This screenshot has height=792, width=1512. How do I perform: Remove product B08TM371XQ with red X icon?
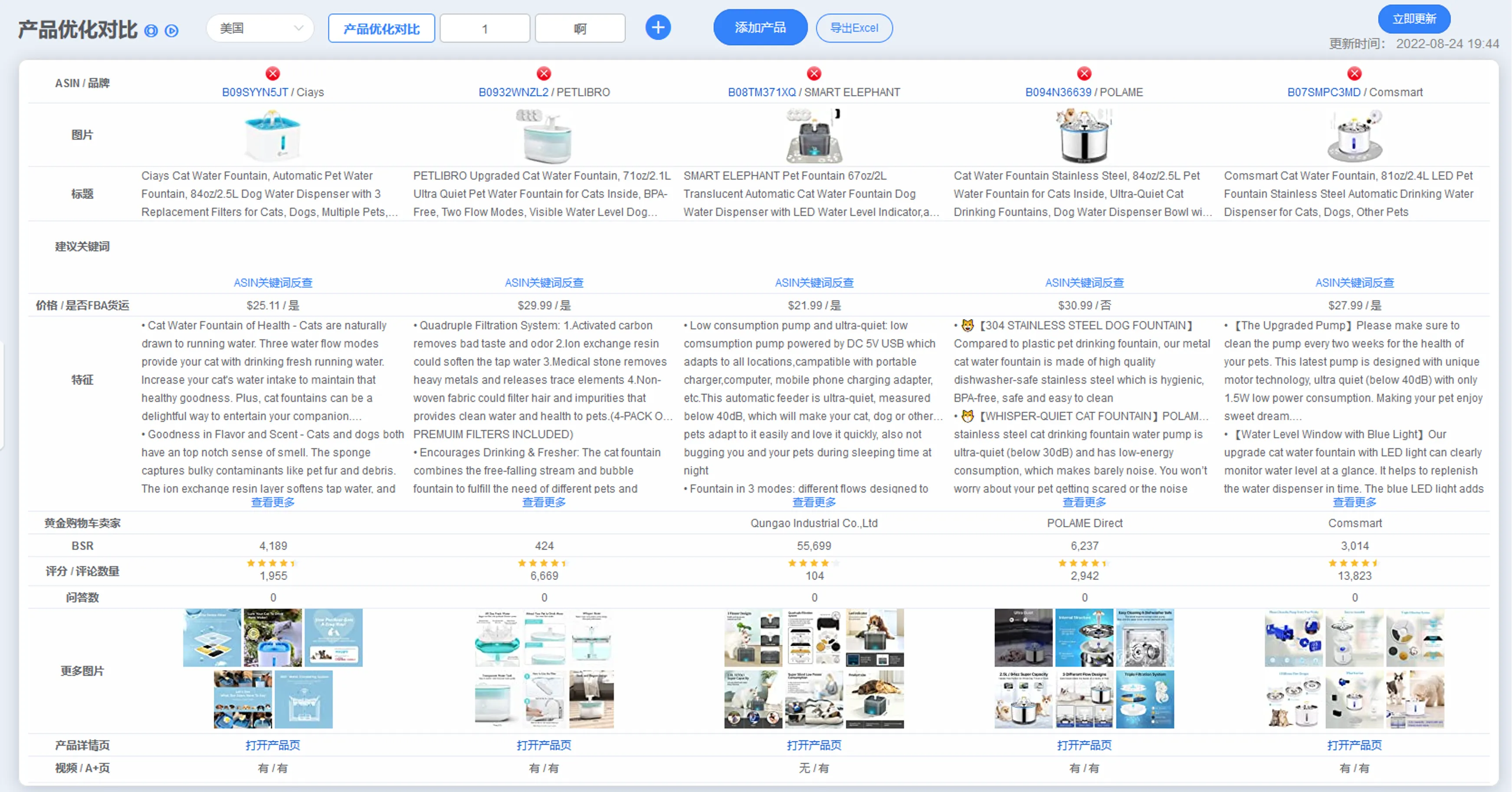pyautogui.click(x=813, y=73)
